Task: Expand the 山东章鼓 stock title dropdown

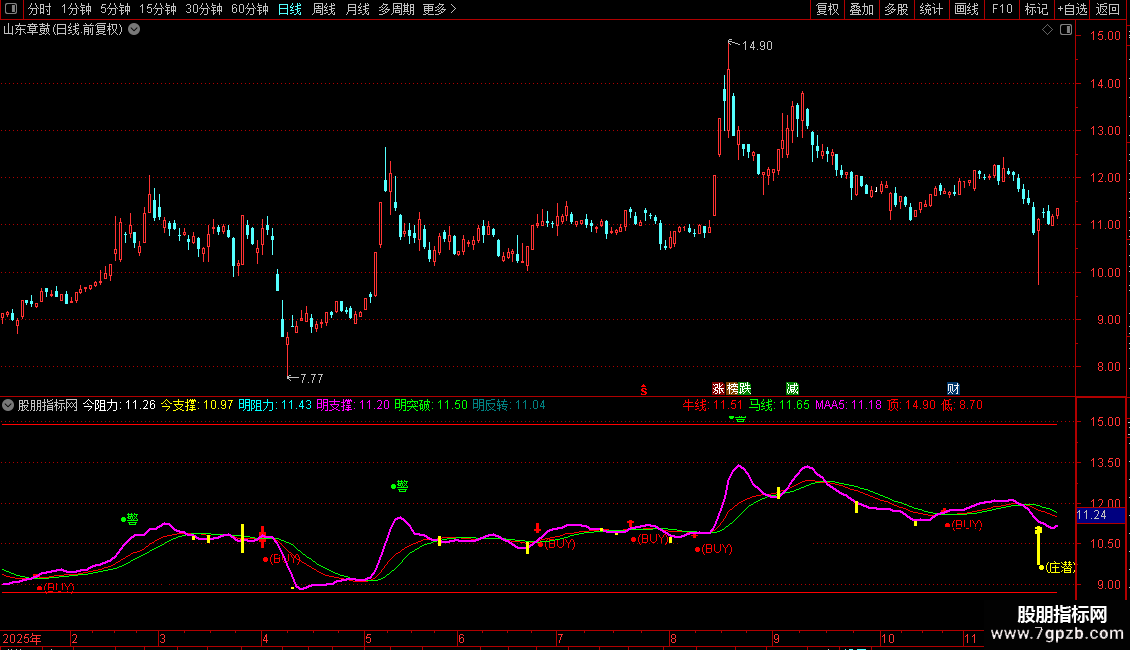Action: (x=135, y=29)
